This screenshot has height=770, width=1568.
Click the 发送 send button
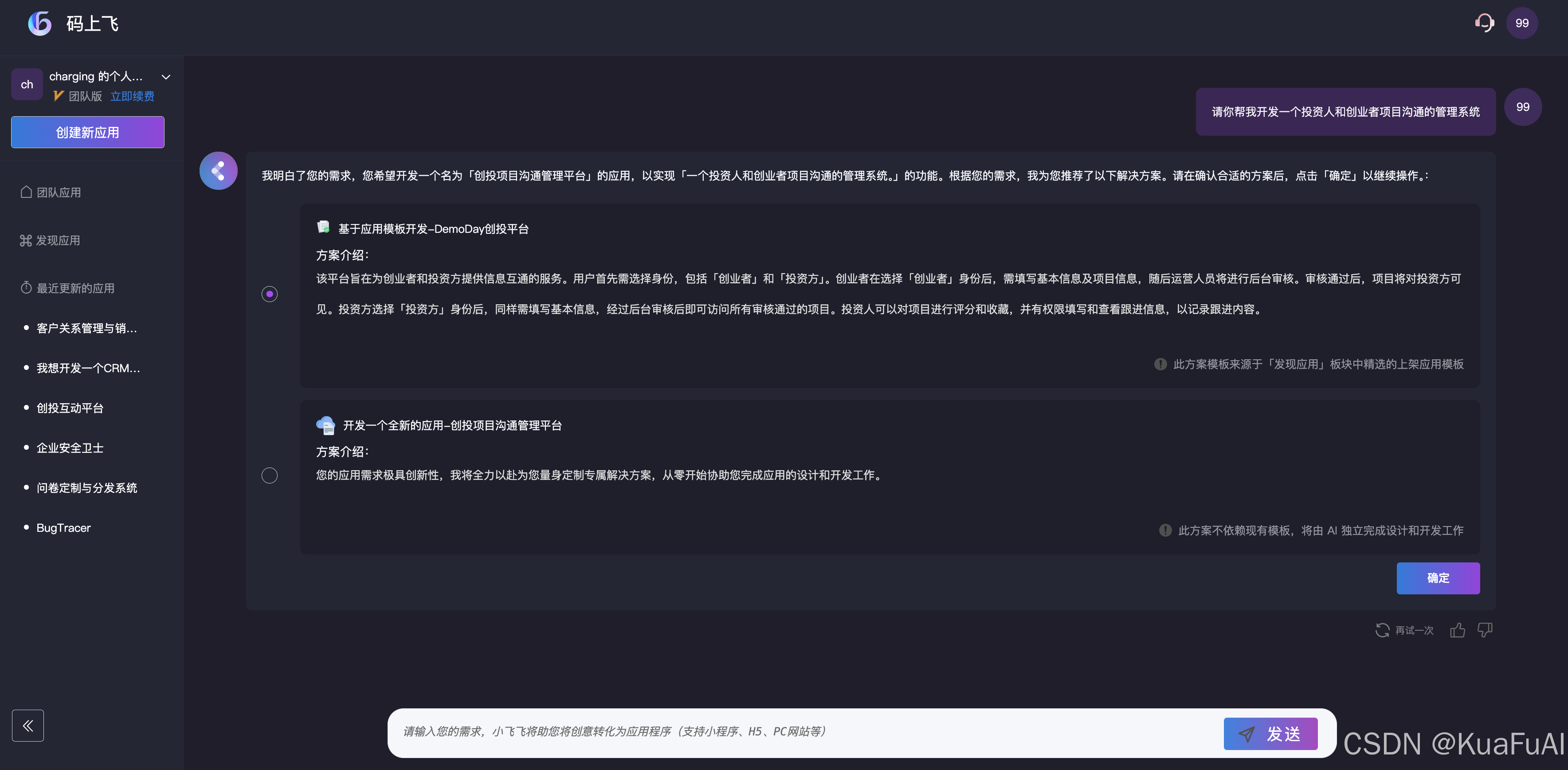coord(1270,734)
